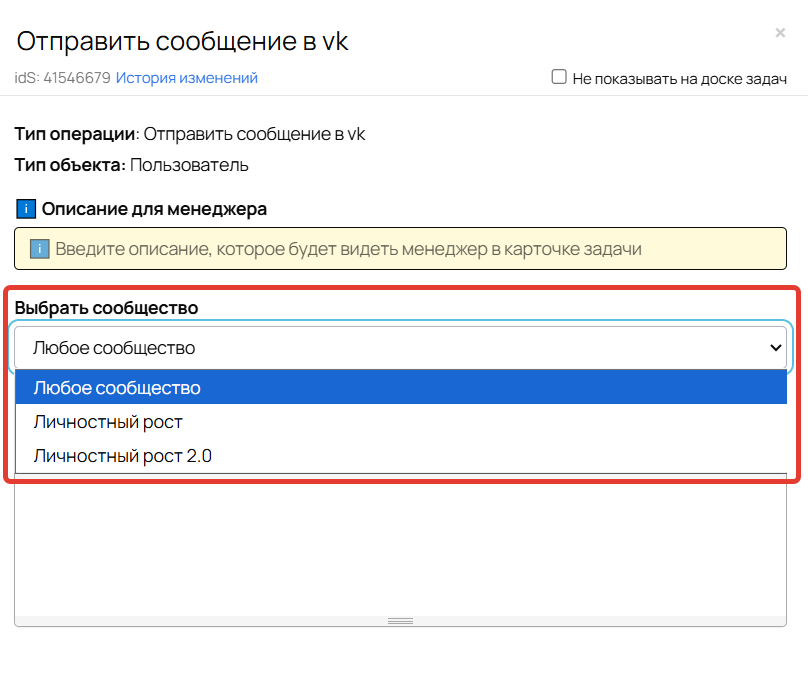Click the large message area below the dropdown
Image resolution: width=808 pixels, height=677 pixels.
(400, 550)
